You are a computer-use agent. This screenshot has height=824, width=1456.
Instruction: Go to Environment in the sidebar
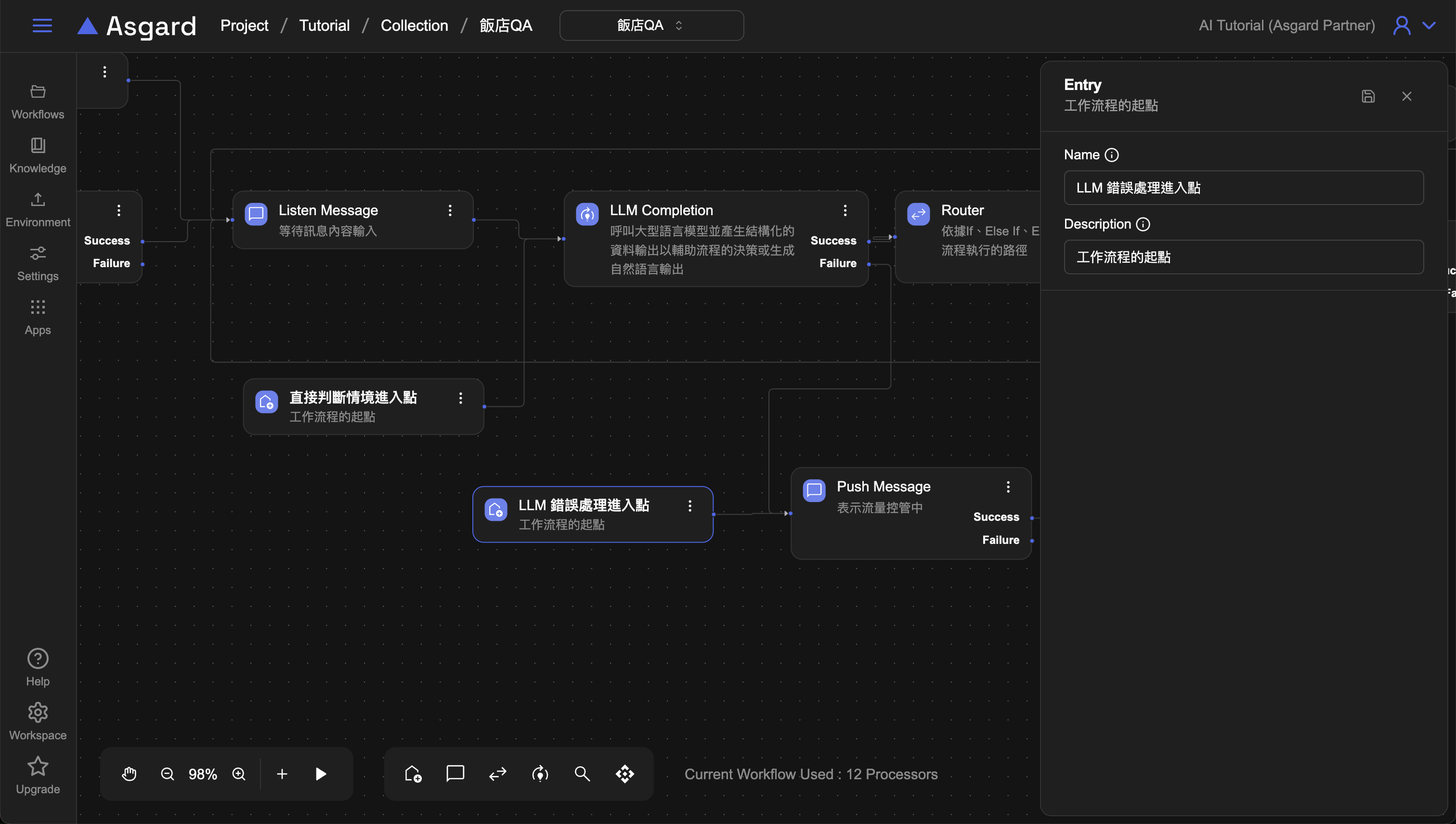[x=38, y=209]
